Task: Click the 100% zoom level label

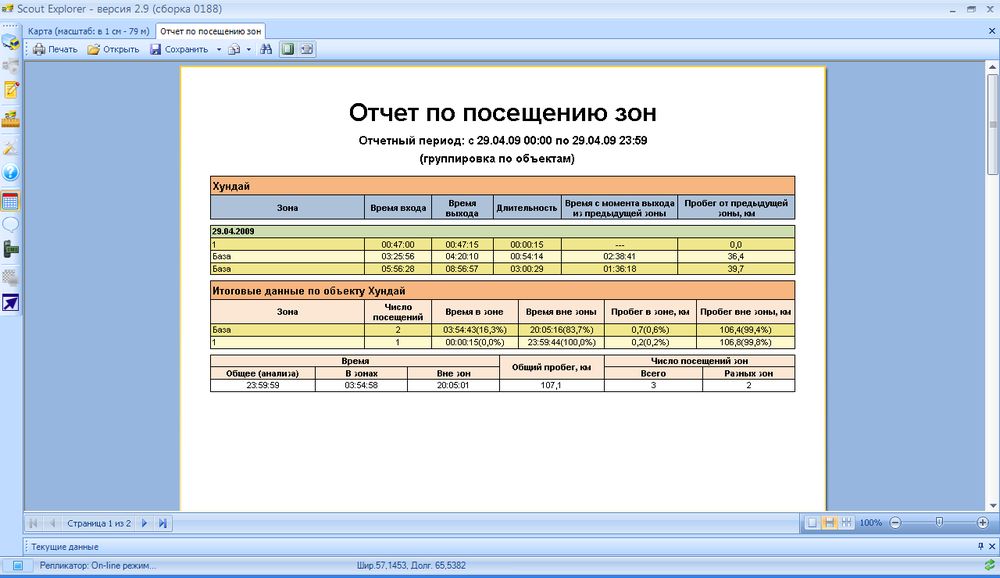Action: coord(871,522)
